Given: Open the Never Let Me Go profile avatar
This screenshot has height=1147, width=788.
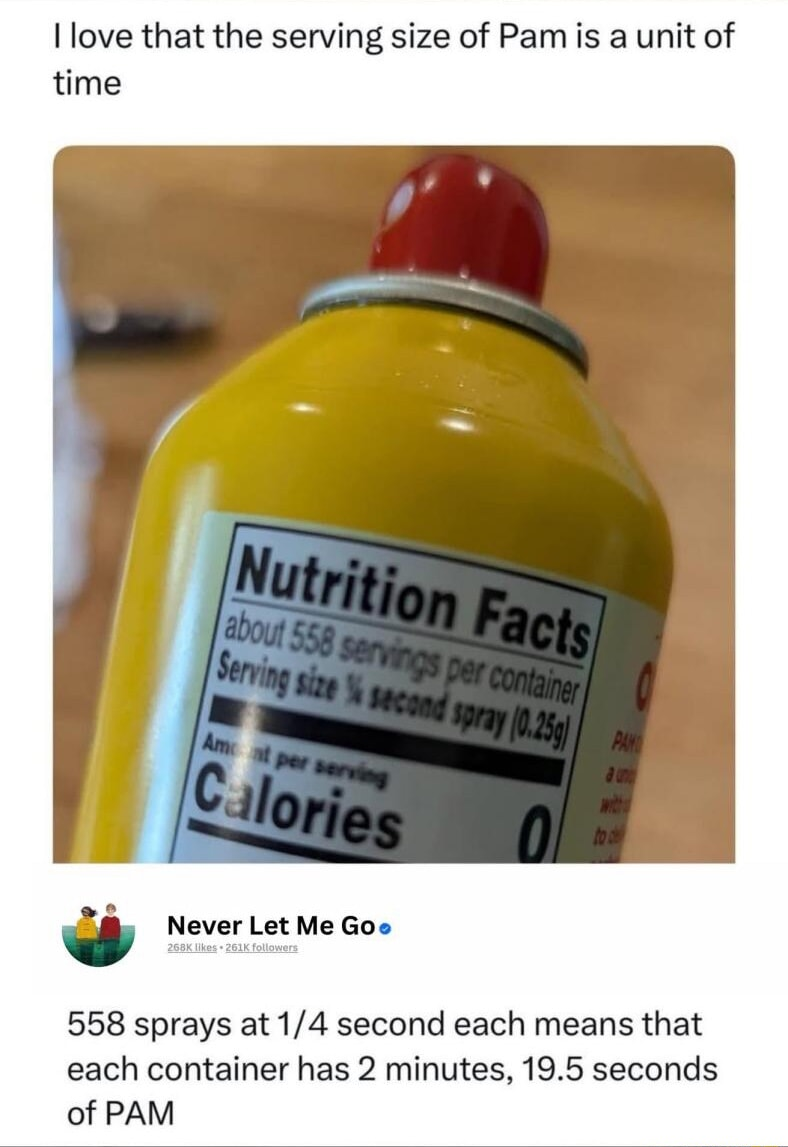Looking at the screenshot, I should (99, 935).
